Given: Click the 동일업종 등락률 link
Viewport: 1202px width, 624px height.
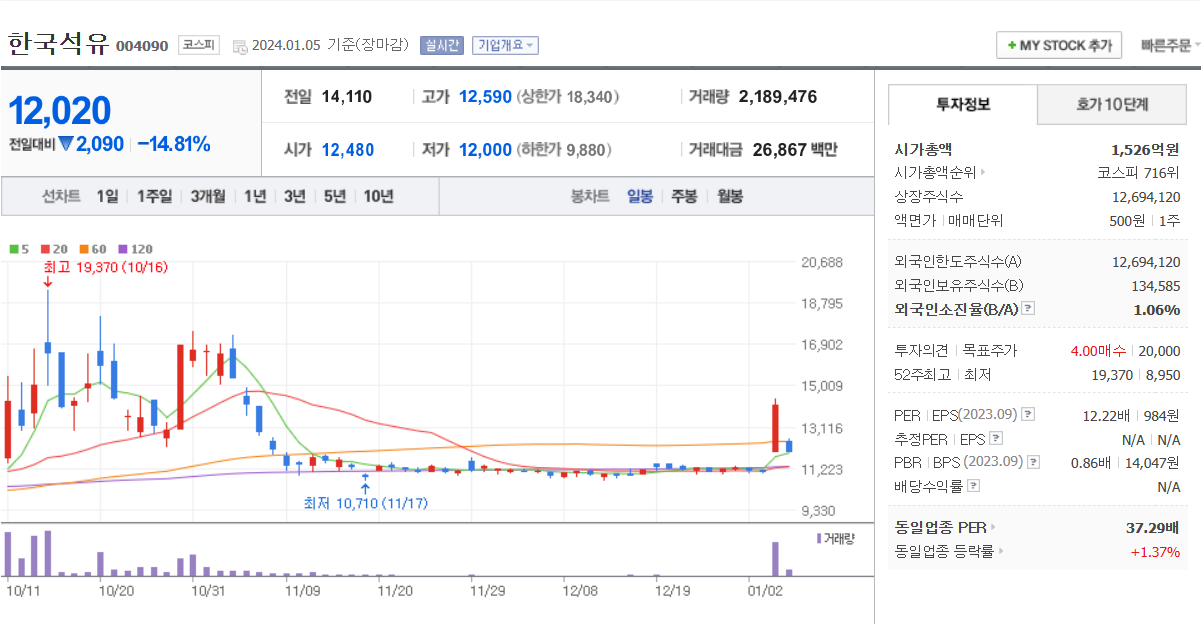Looking at the screenshot, I should (944, 551).
